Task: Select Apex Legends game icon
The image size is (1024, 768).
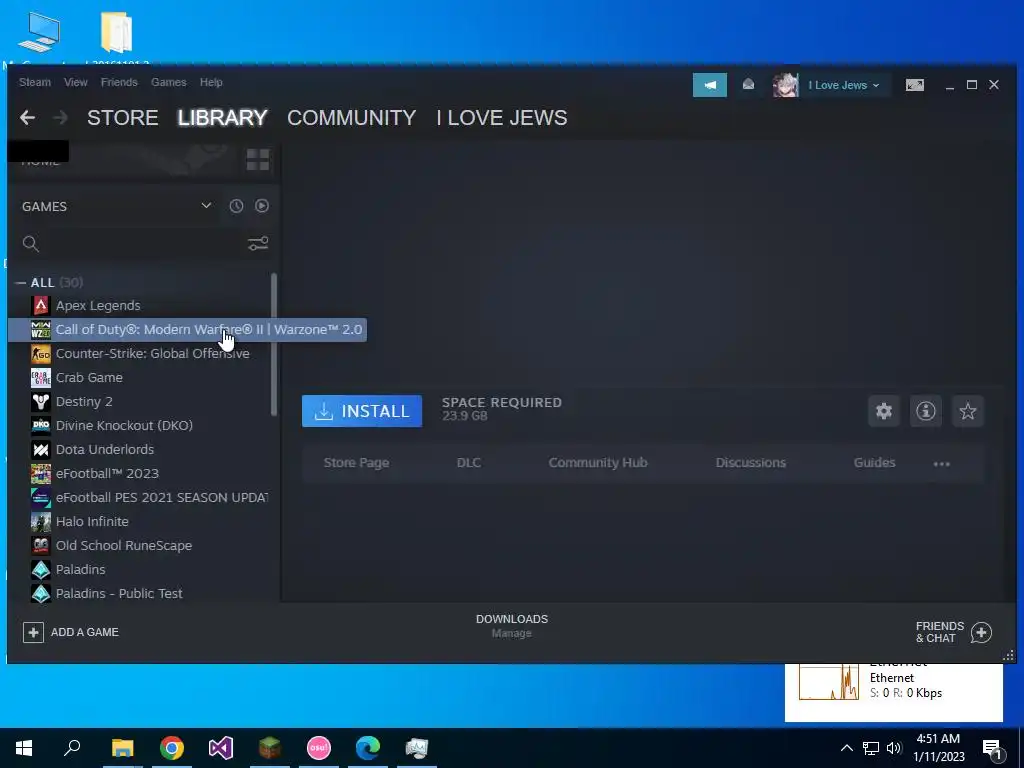Action: click(40, 306)
